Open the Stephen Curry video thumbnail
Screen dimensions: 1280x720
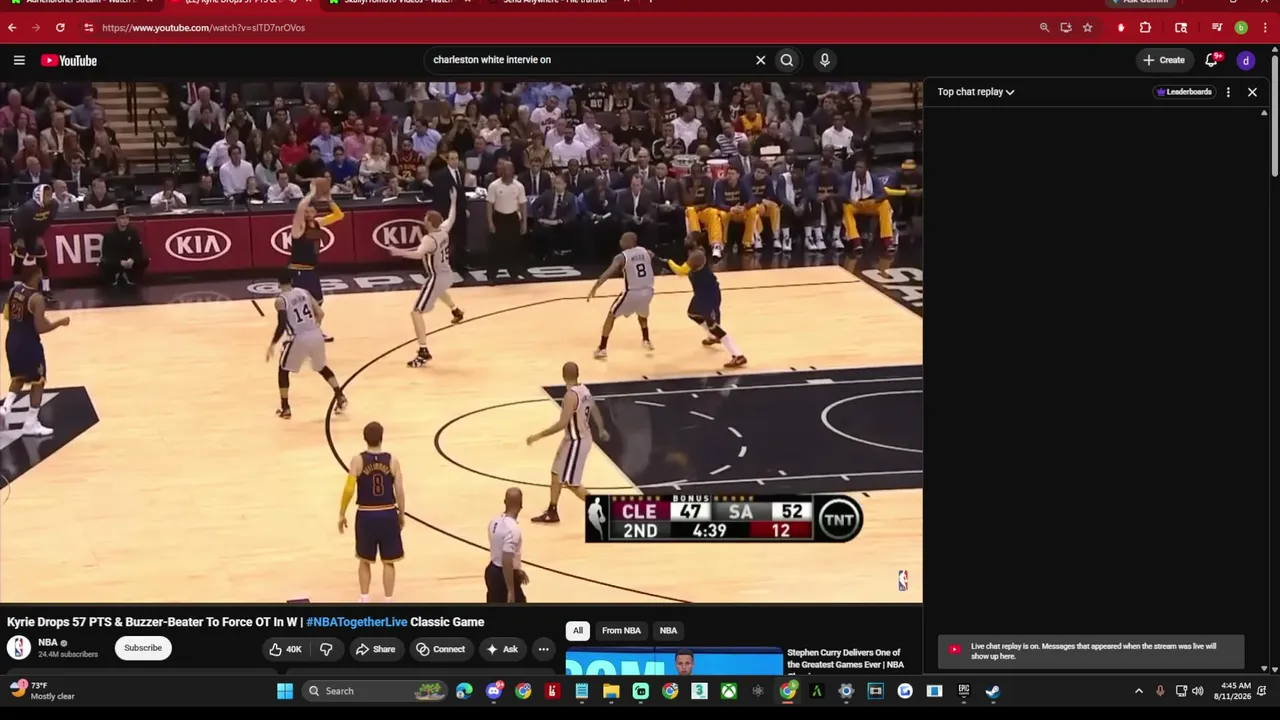pos(674,662)
